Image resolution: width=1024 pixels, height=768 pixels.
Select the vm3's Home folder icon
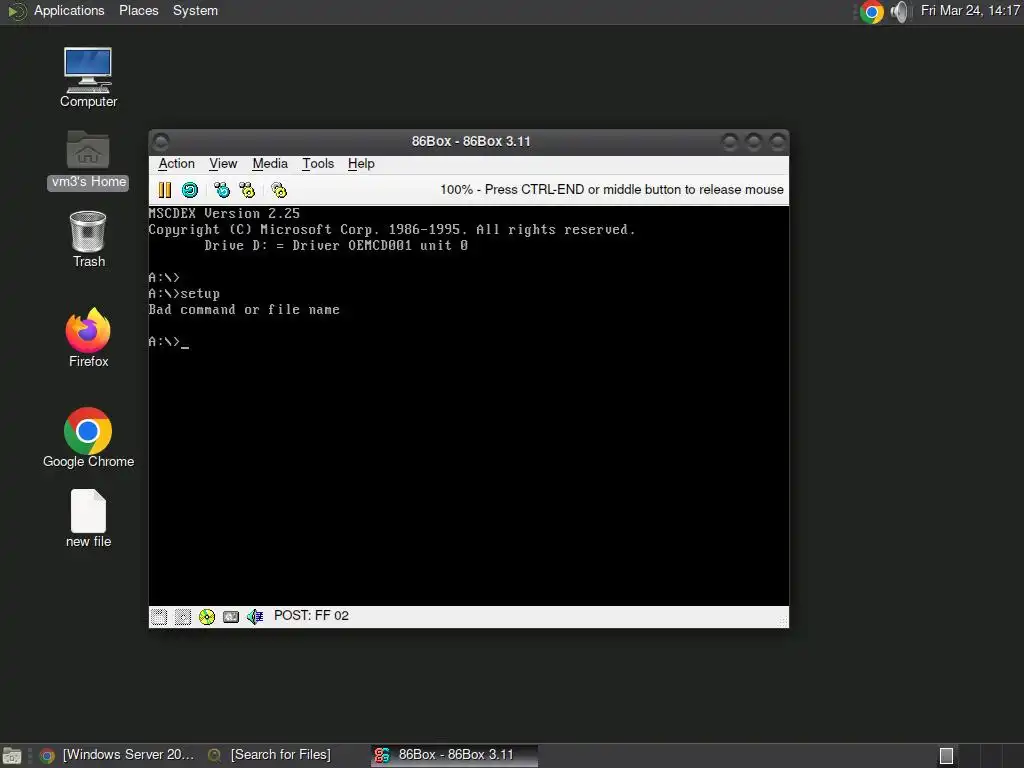[x=88, y=160]
